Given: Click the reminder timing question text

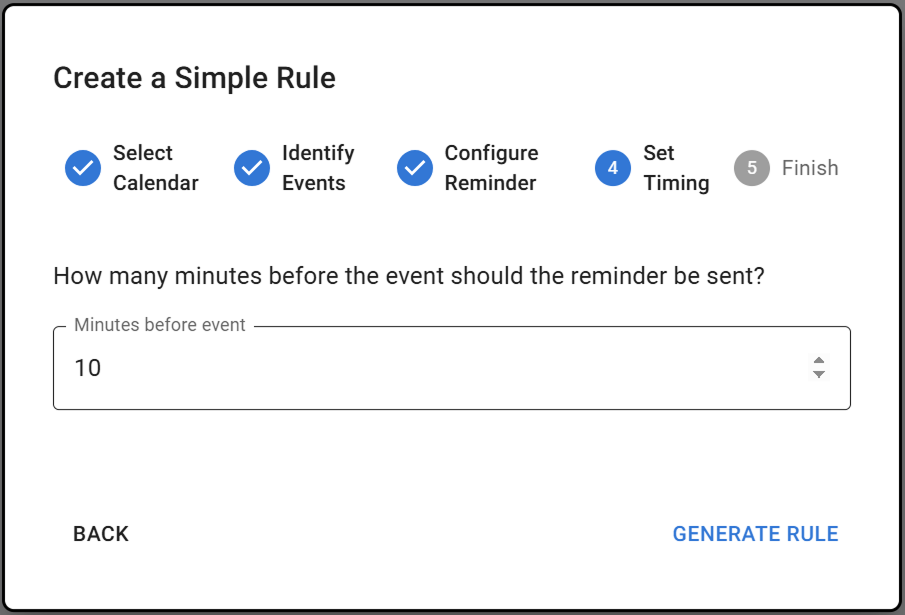Looking at the screenshot, I should coord(408,276).
